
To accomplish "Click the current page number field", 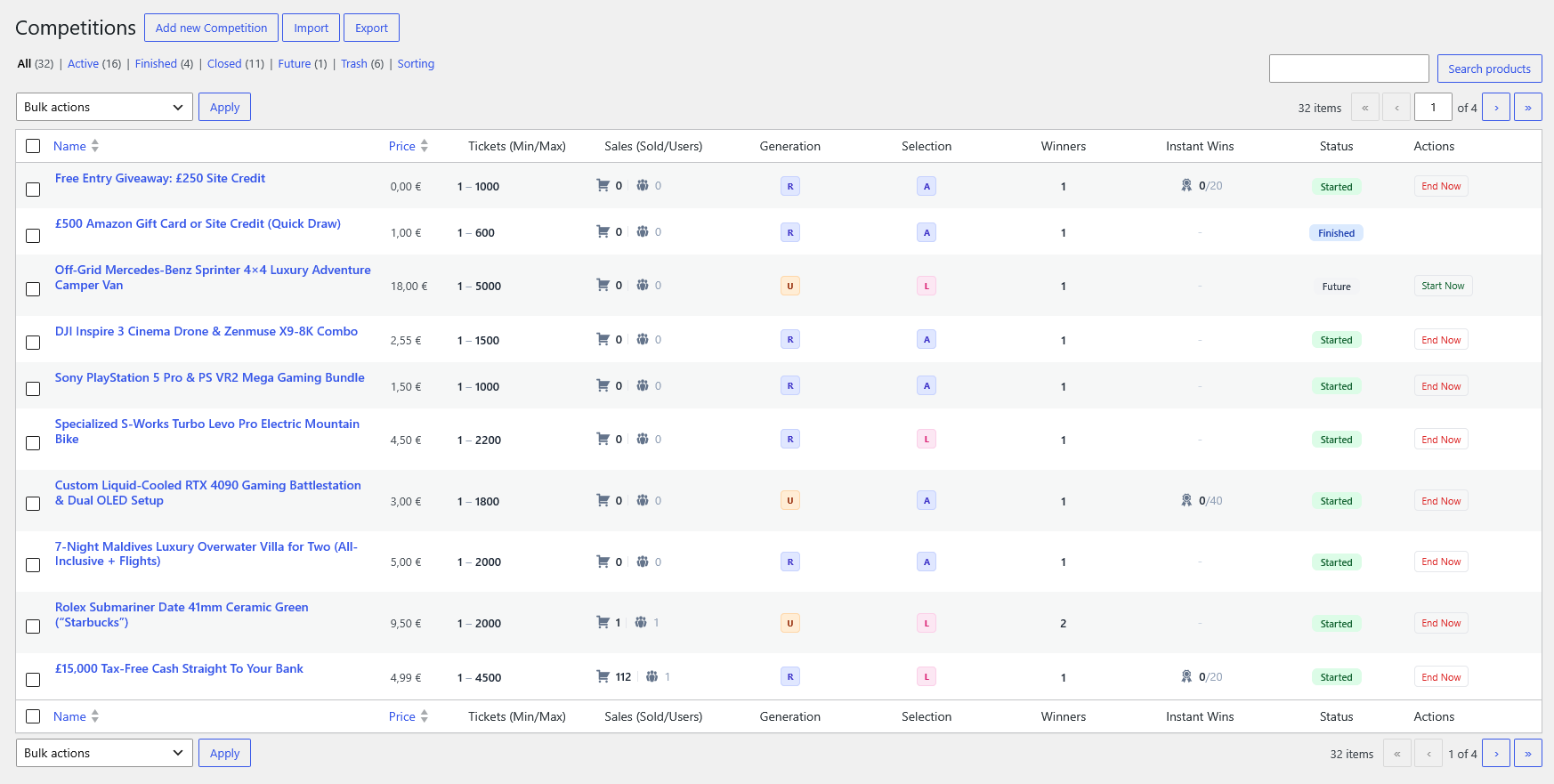I will 1433,107.
